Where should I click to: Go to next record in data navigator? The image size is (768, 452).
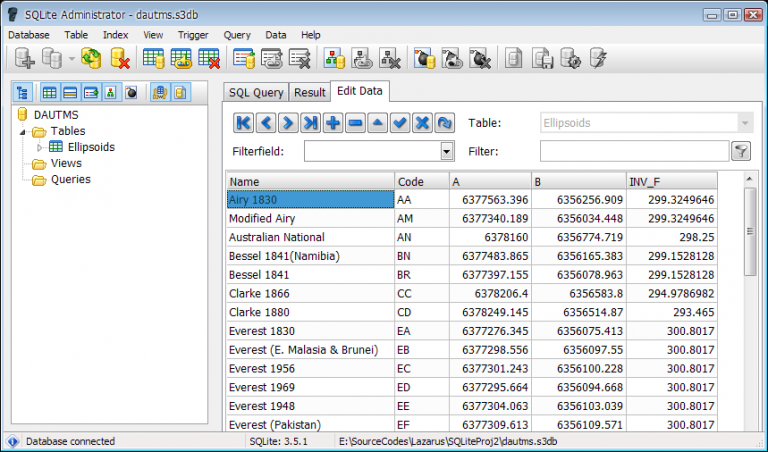[x=288, y=123]
